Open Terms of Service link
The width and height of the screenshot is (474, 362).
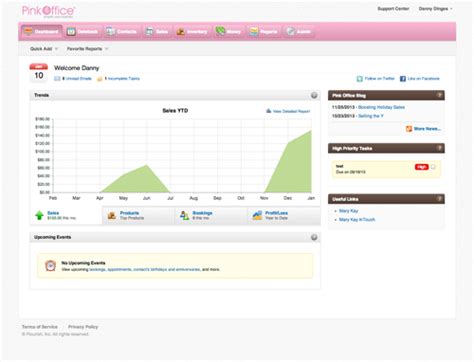[x=40, y=327]
